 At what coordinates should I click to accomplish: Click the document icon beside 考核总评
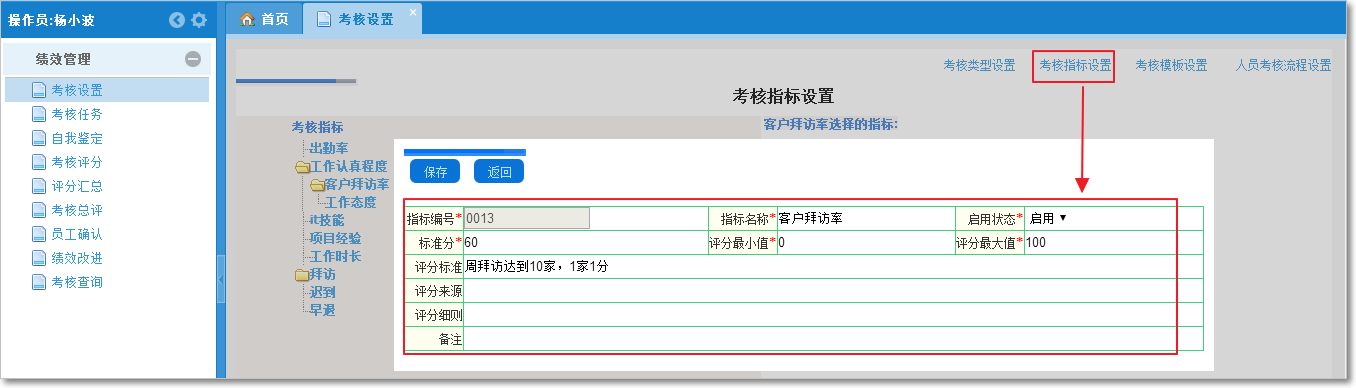coord(39,210)
